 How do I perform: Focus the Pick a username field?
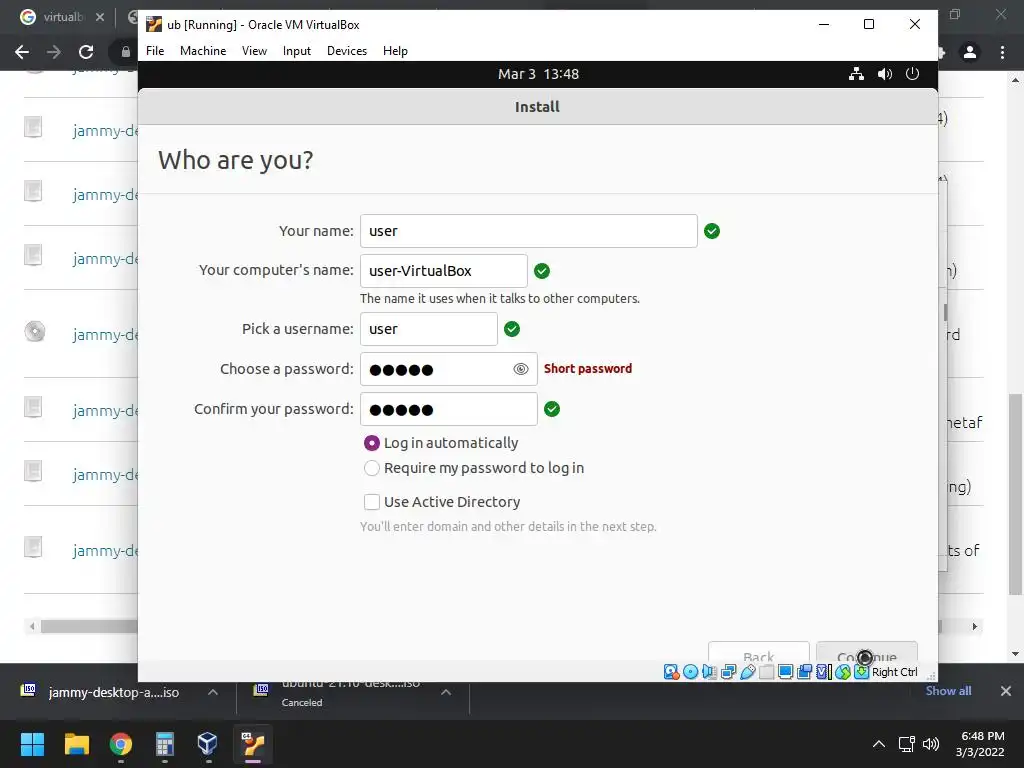[x=428, y=329]
